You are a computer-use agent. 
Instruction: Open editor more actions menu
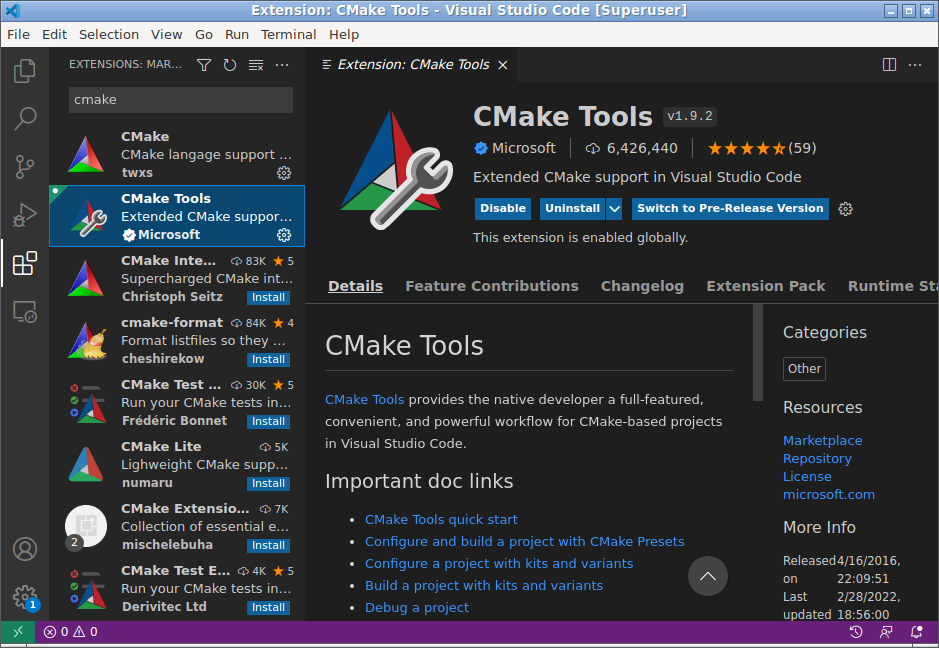pyautogui.click(x=915, y=65)
